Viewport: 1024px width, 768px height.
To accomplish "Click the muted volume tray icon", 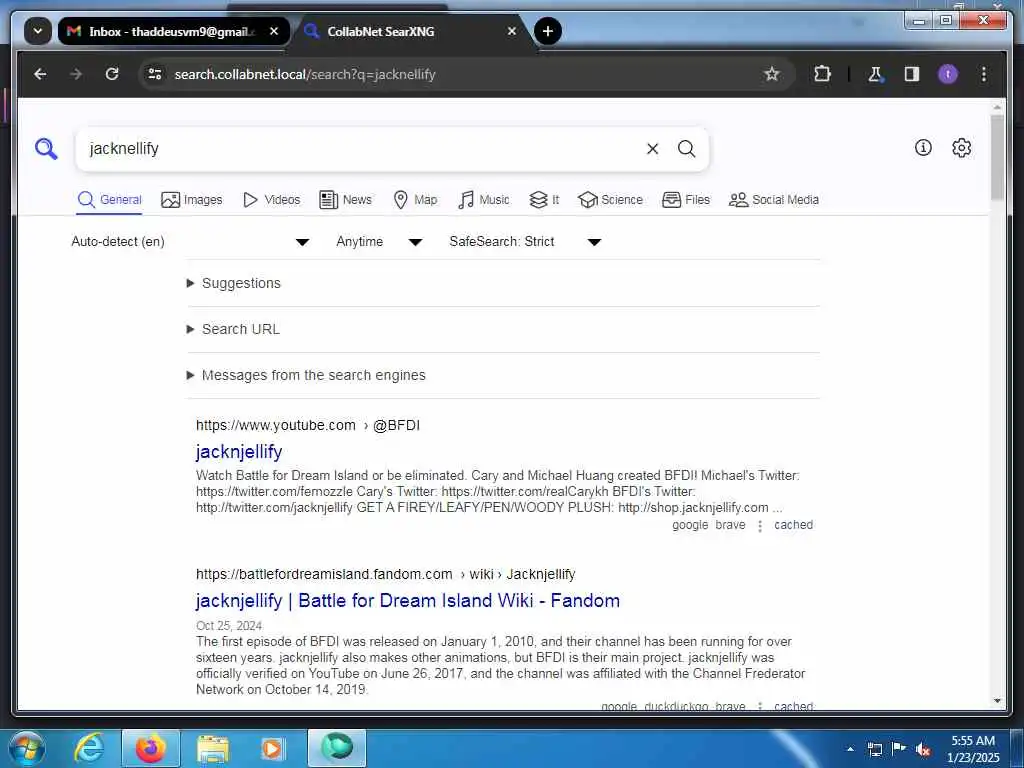I will [923, 749].
